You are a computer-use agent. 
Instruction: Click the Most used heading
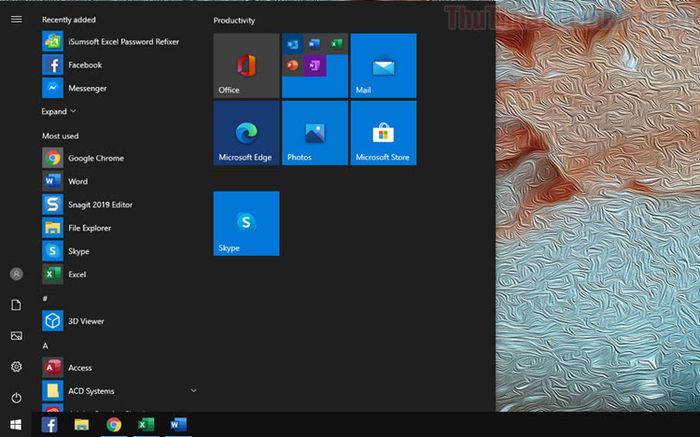[x=60, y=136]
